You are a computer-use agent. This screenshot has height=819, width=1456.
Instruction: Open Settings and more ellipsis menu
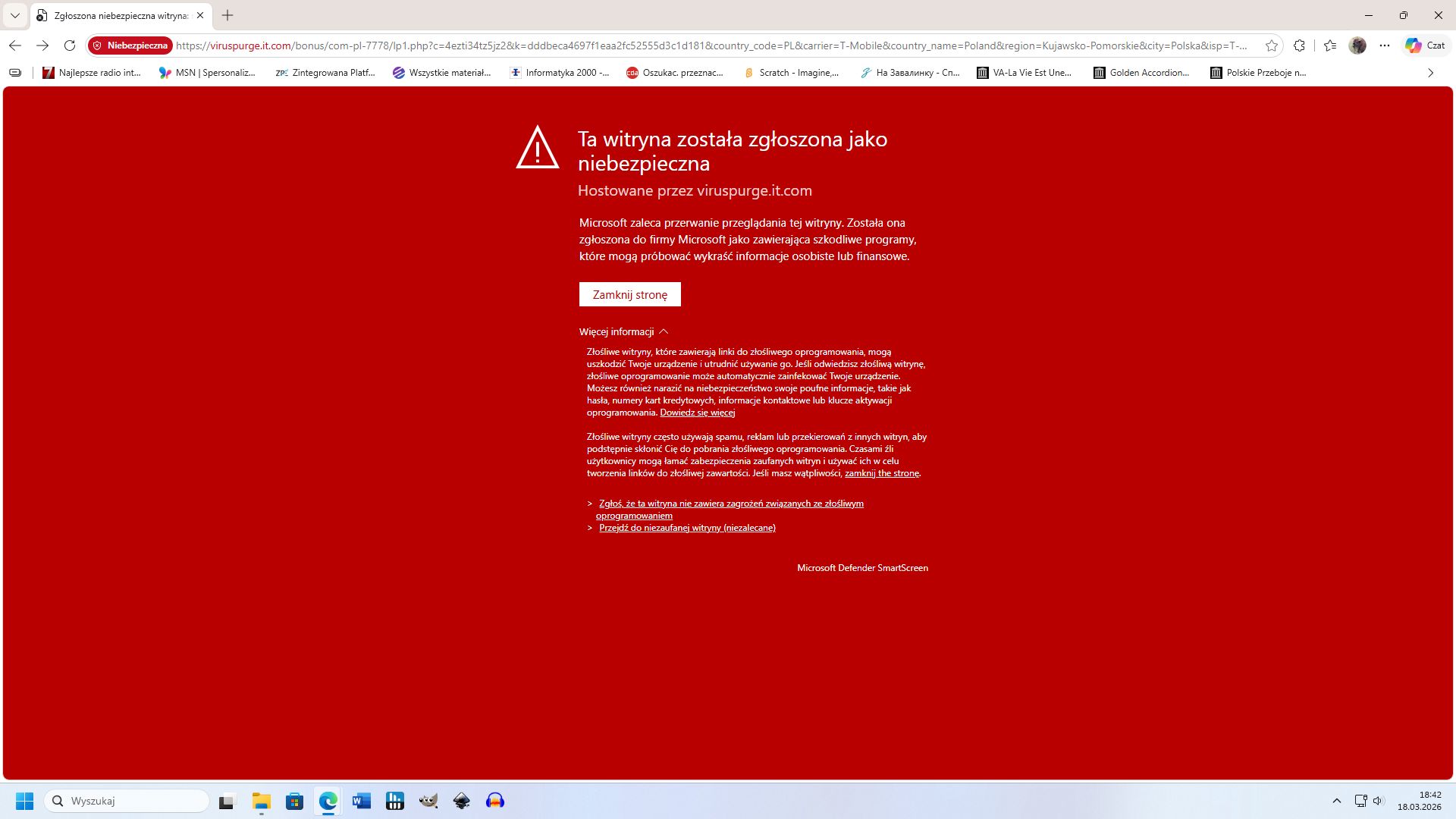(x=1385, y=45)
